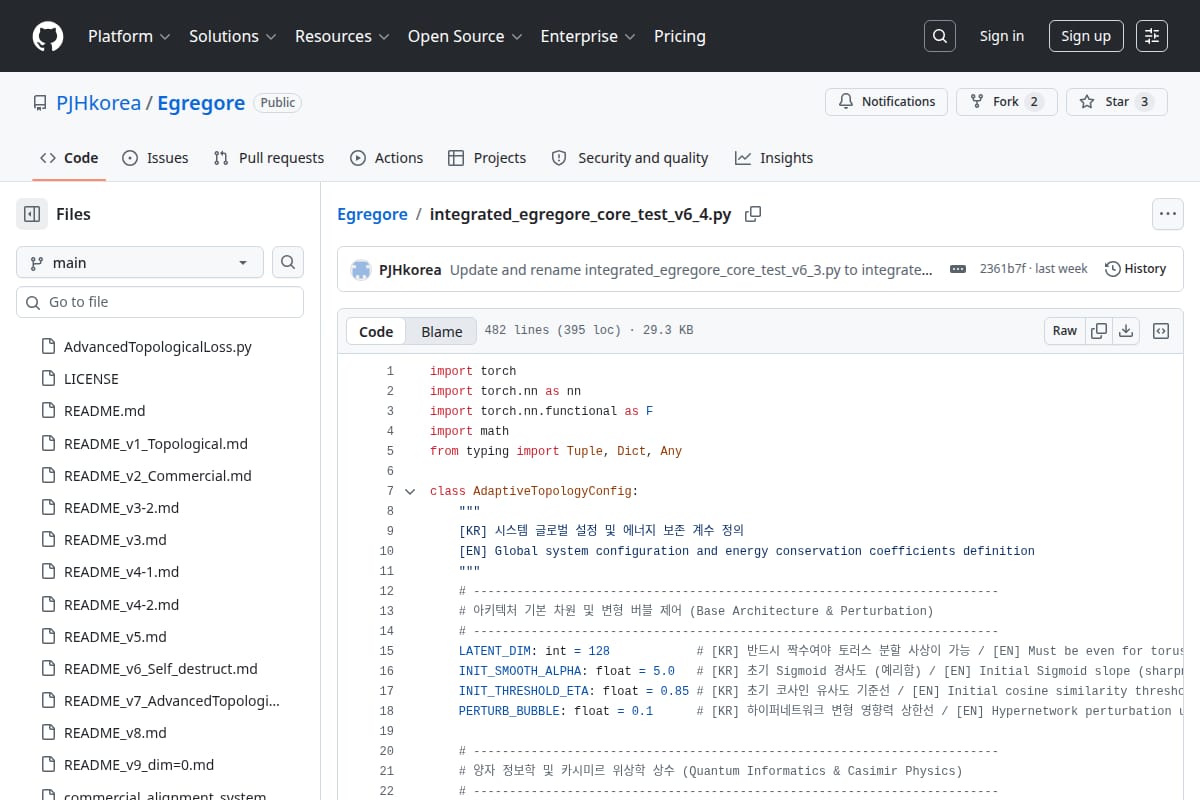Open the Pull requests tab
The width and height of the screenshot is (1200, 800).
269,158
